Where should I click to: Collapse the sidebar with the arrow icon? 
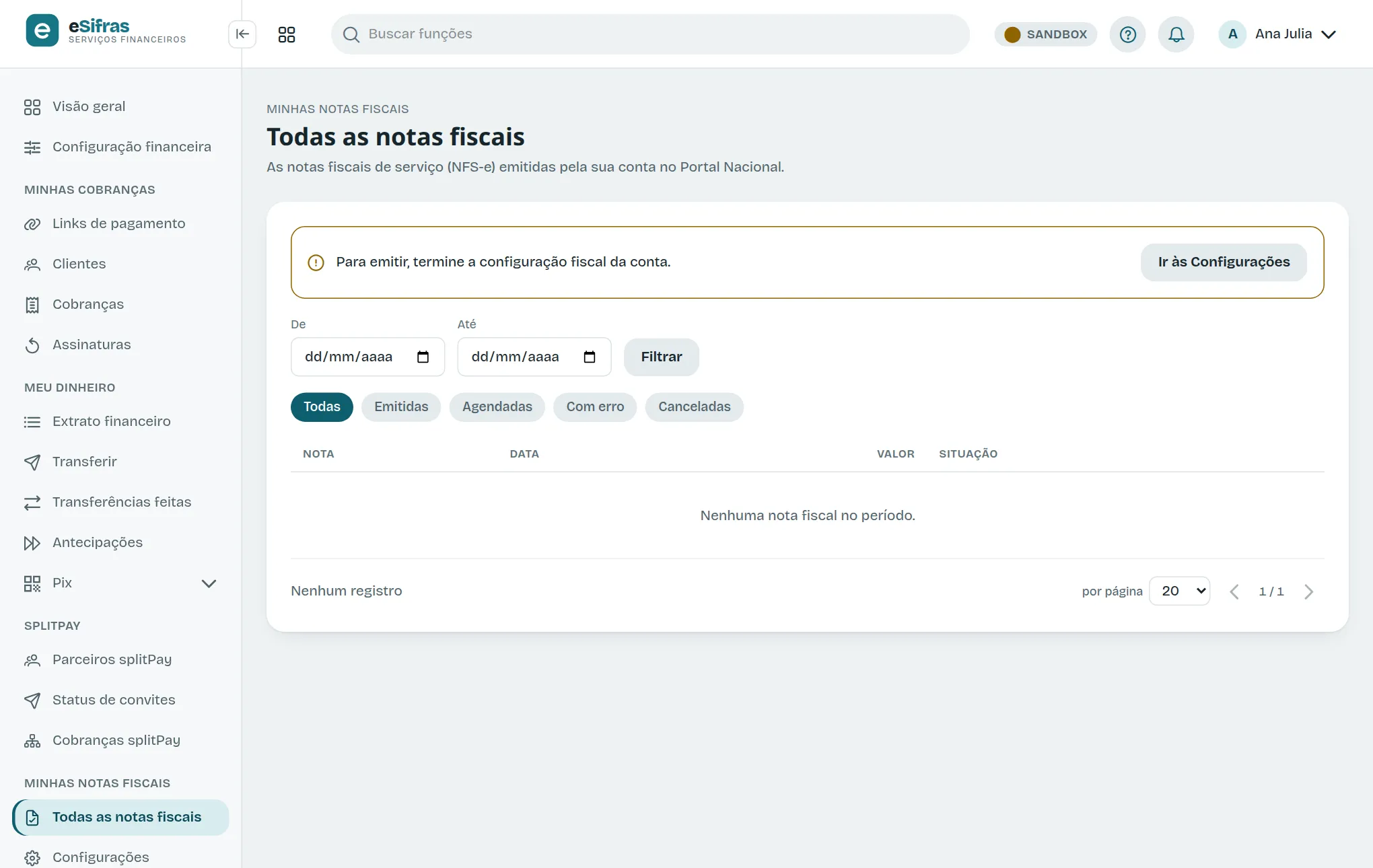click(x=242, y=34)
